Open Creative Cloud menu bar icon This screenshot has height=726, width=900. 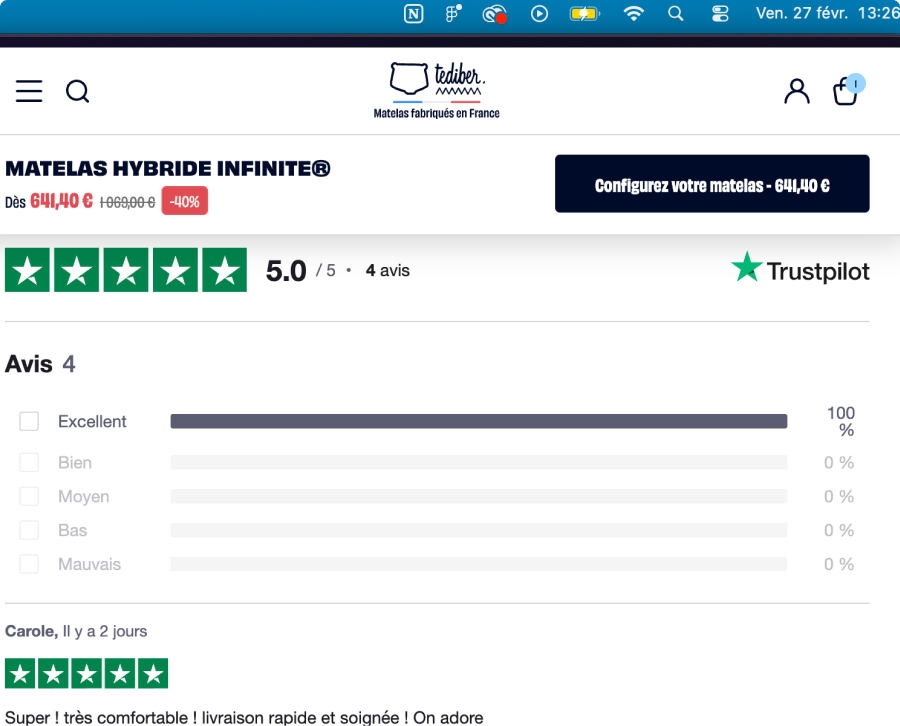pos(494,13)
